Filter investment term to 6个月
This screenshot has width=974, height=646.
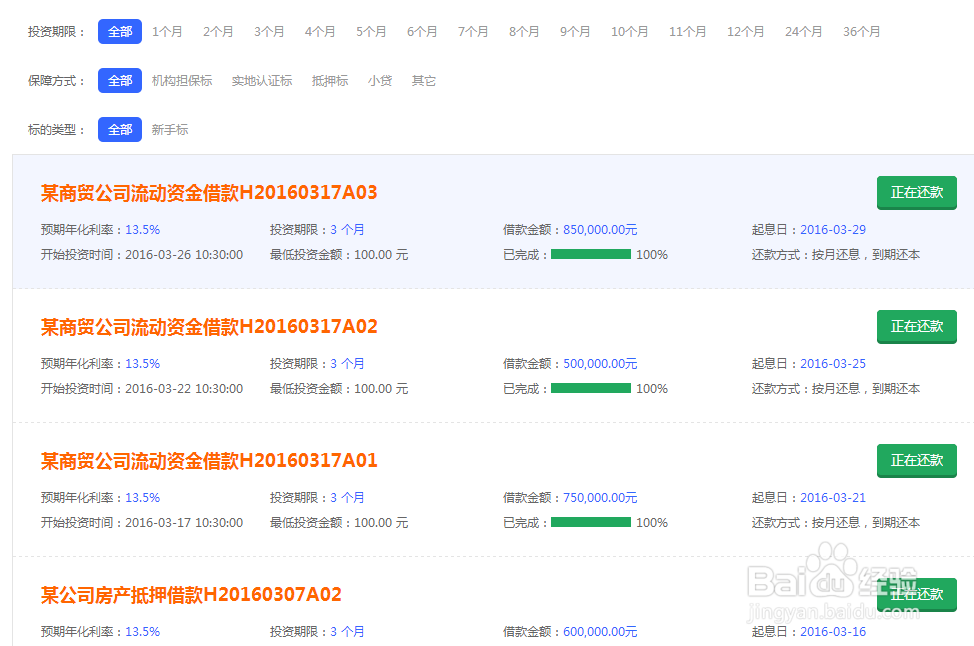point(422,32)
